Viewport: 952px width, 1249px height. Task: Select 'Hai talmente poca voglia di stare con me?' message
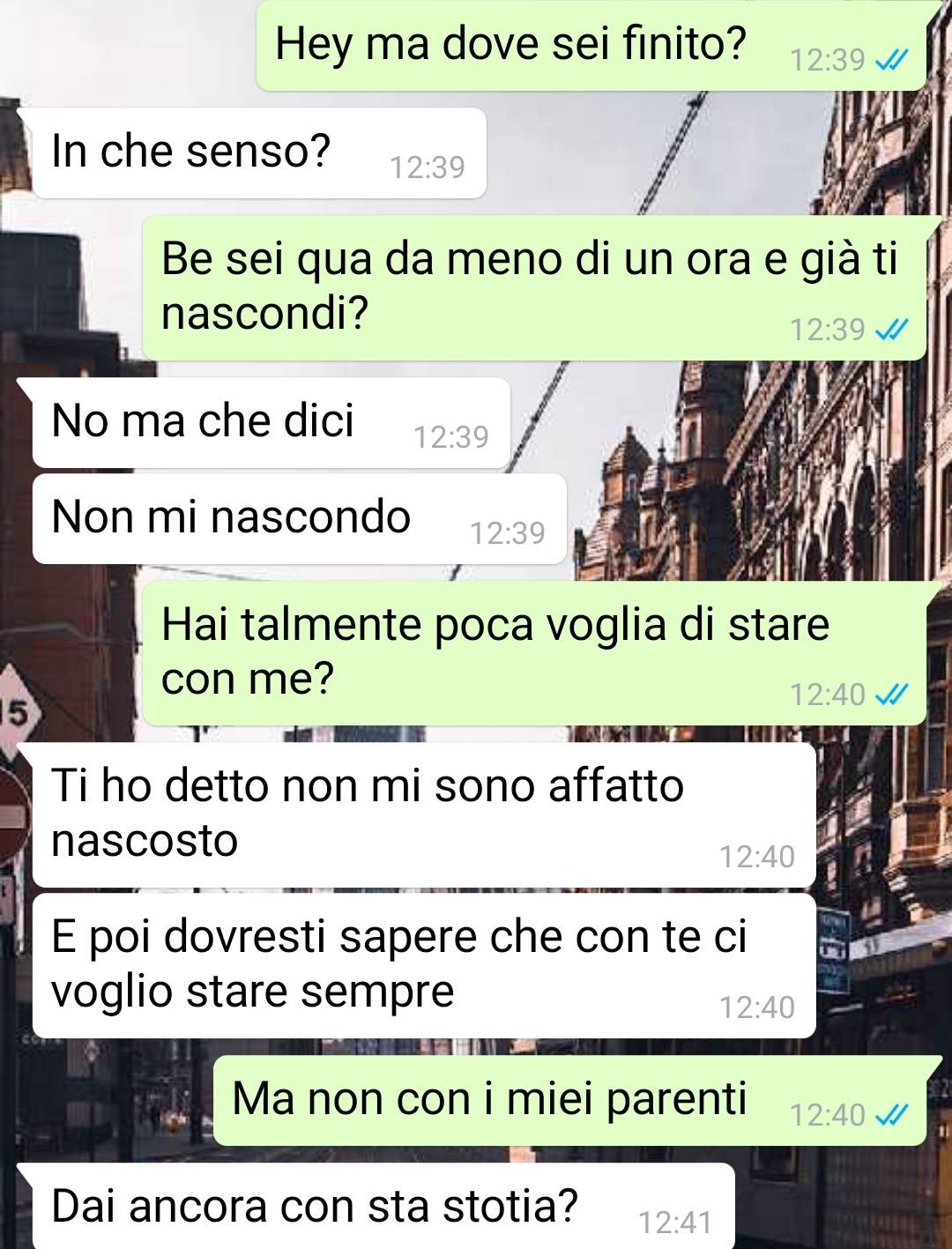point(535,653)
